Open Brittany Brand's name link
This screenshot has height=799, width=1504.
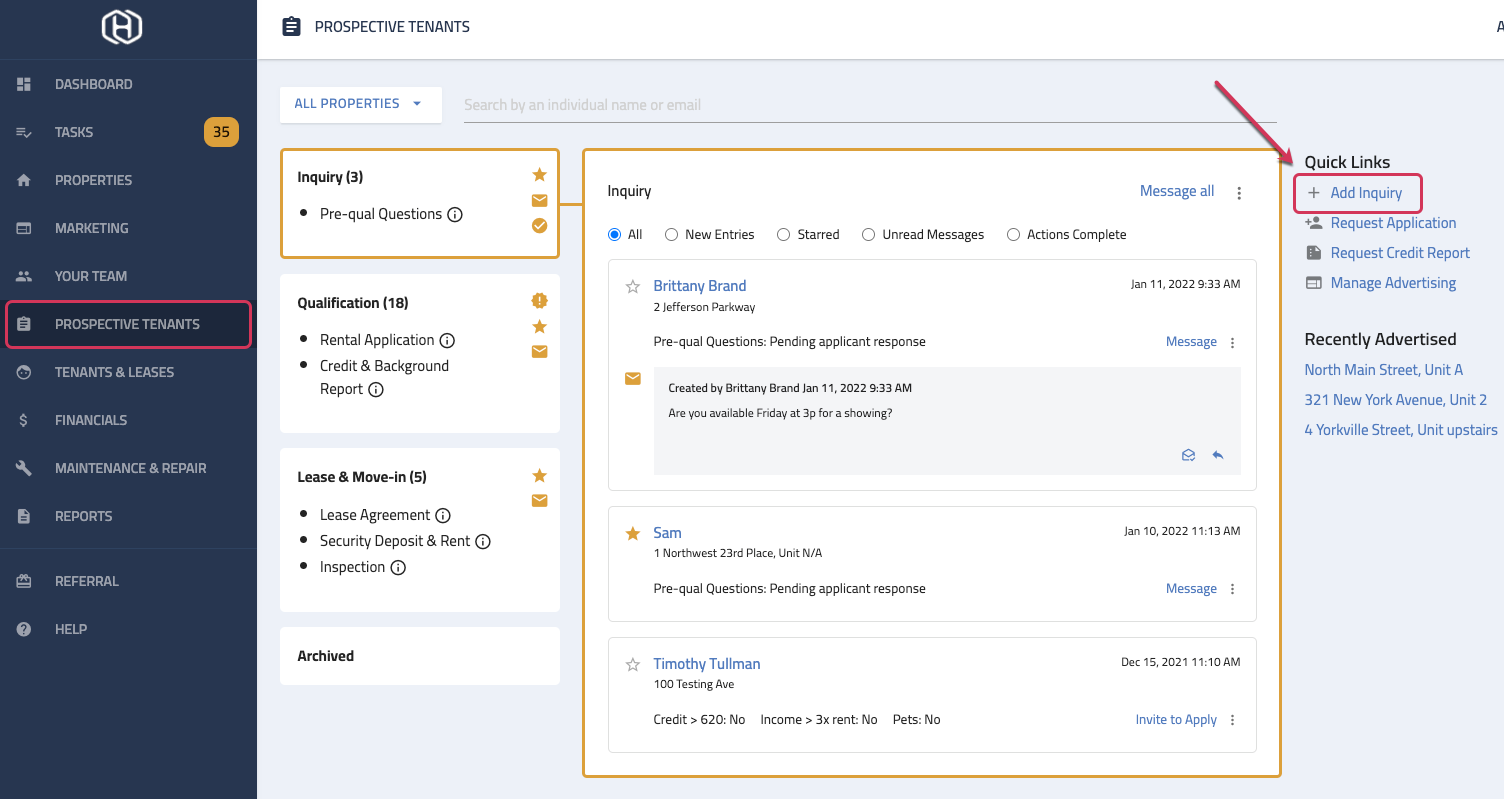700,286
